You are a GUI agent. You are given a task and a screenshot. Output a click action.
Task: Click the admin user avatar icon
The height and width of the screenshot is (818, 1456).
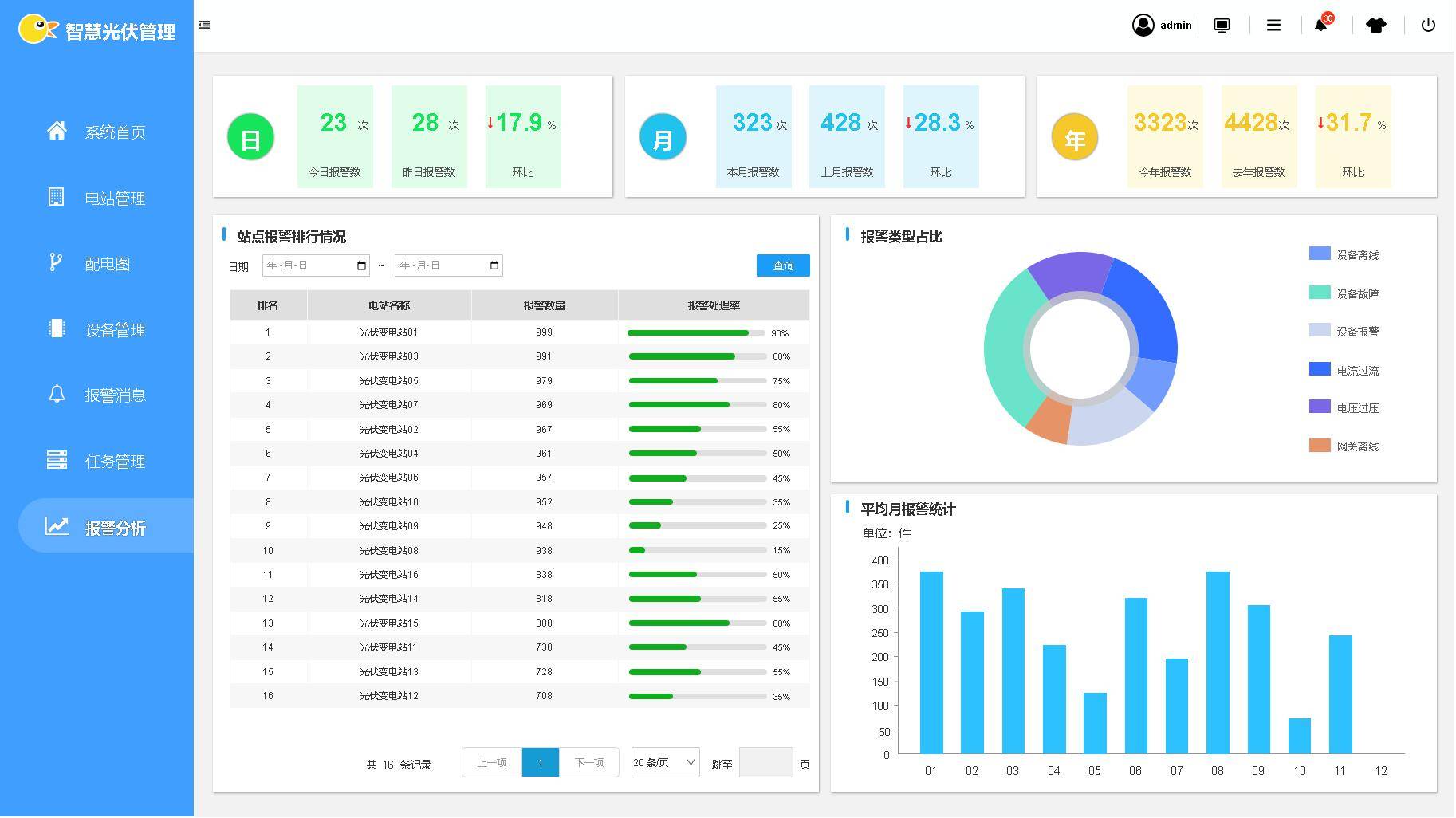point(1143,26)
